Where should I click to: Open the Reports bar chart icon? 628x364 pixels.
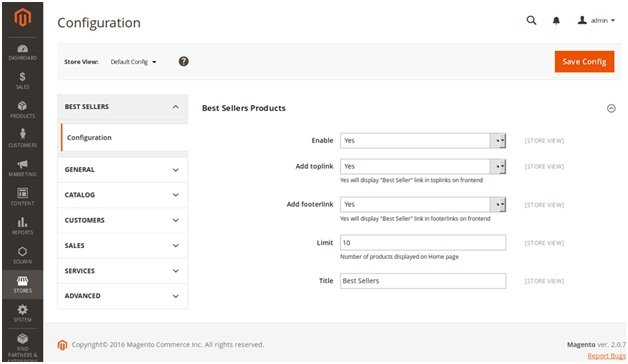[22, 226]
